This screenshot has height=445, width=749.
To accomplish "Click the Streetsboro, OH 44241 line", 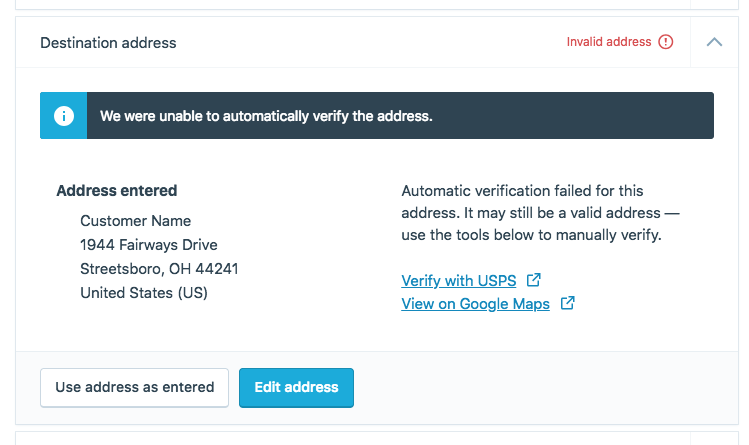I will [x=159, y=269].
